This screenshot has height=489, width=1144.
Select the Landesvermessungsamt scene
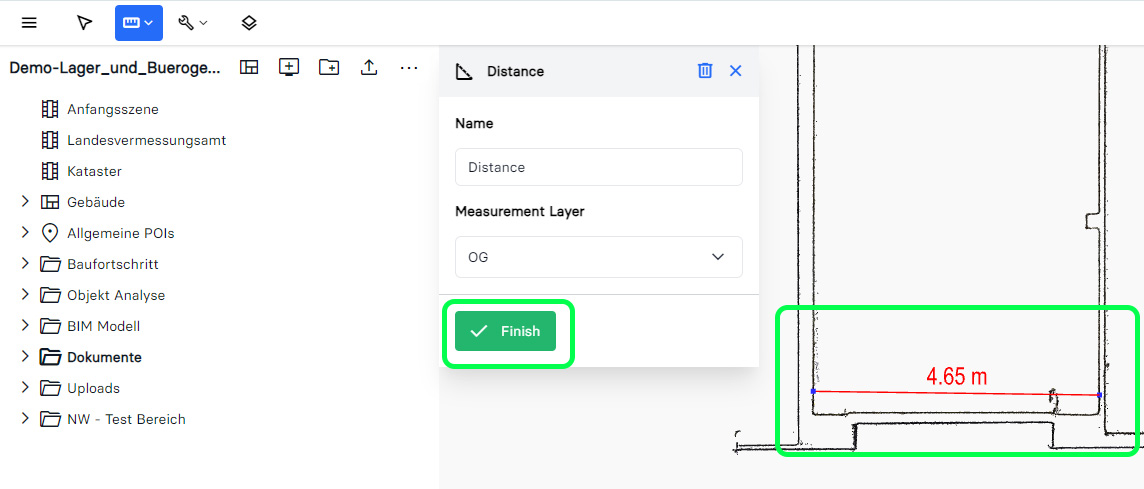146,140
